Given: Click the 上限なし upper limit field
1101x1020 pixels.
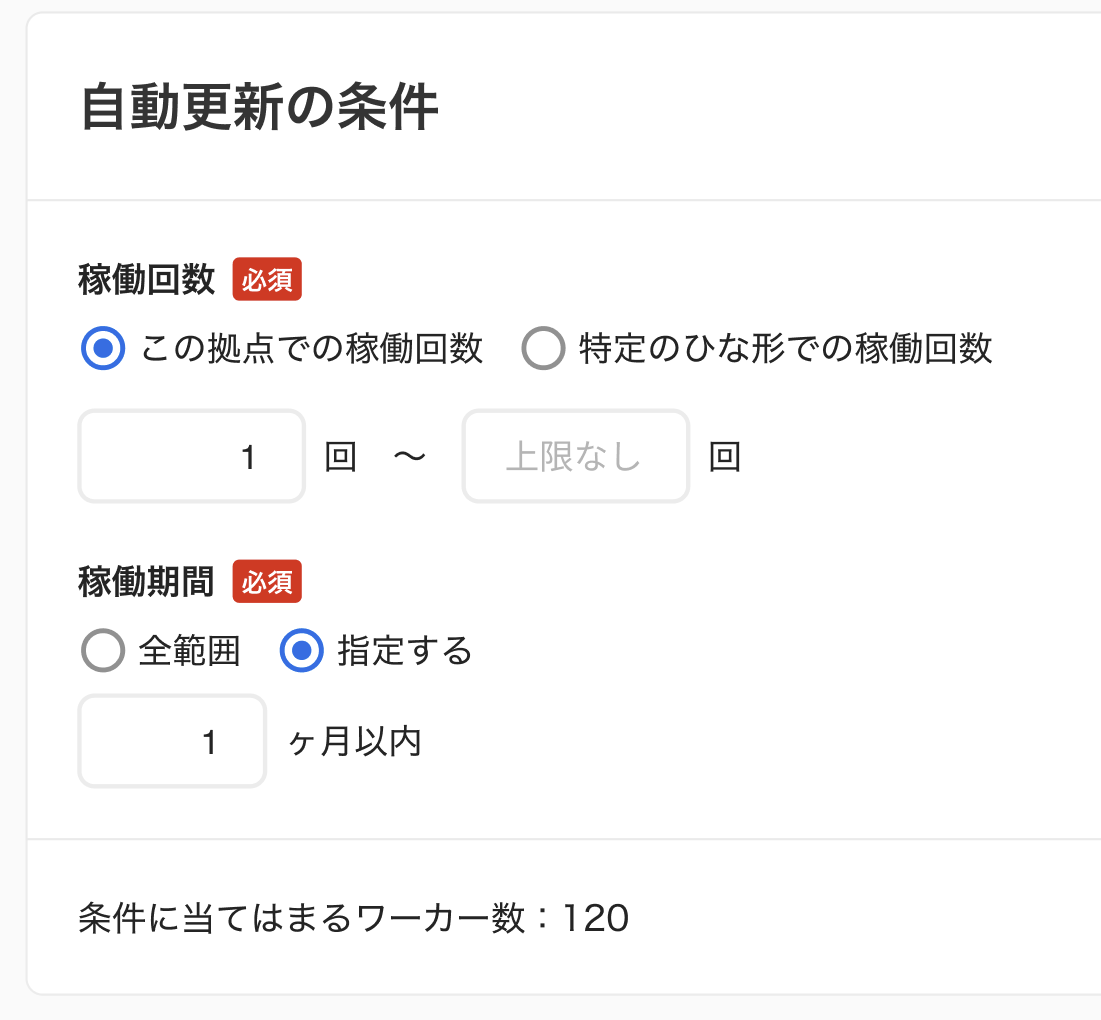Looking at the screenshot, I should point(576,456).
